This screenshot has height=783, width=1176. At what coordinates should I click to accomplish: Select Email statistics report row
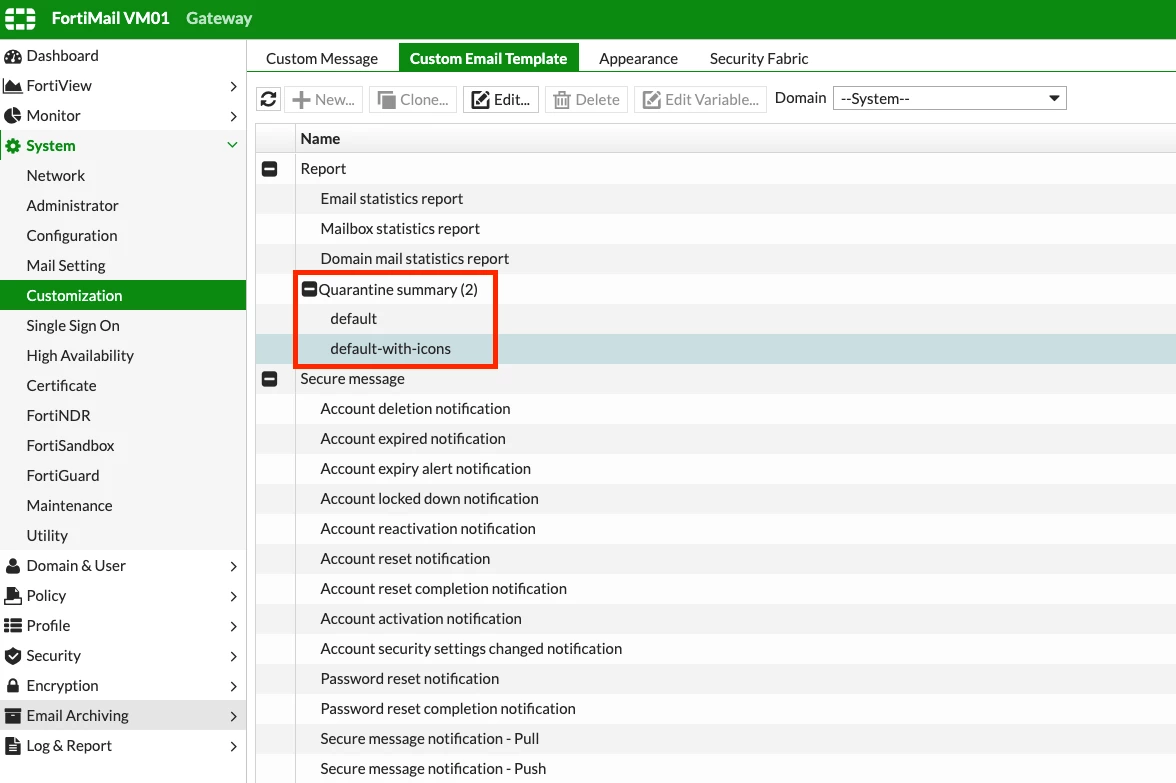(x=716, y=199)
